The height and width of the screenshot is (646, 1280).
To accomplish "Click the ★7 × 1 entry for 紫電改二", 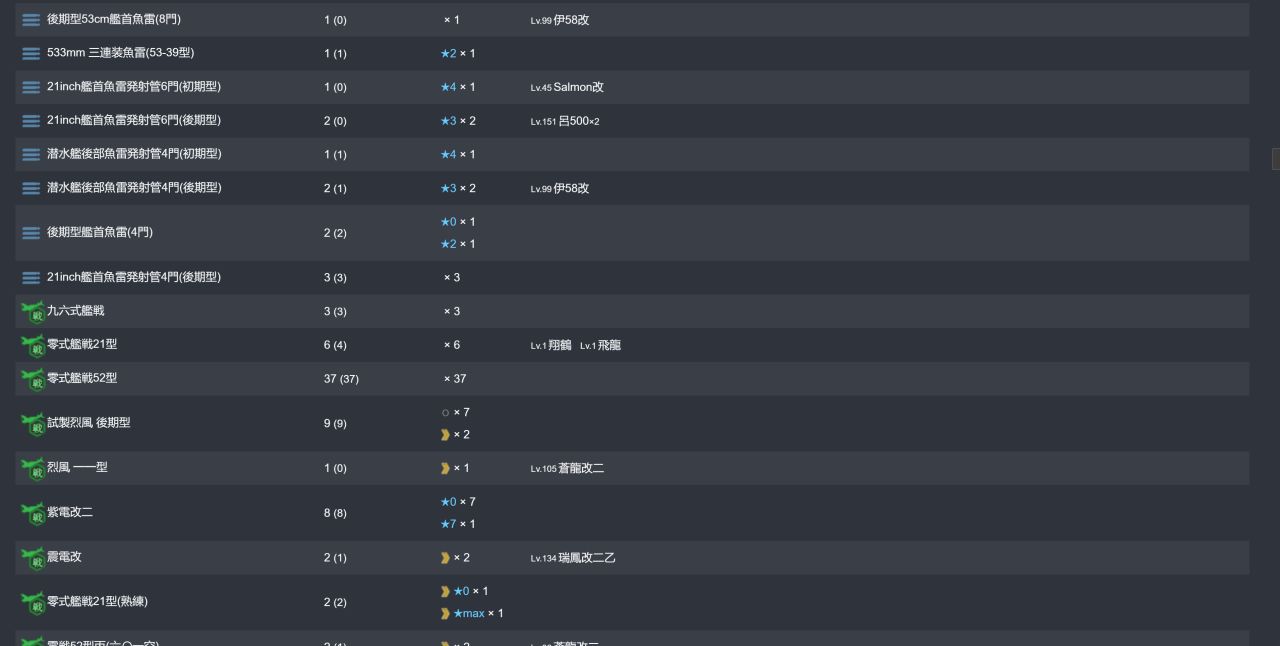I will tap(458, 524).
